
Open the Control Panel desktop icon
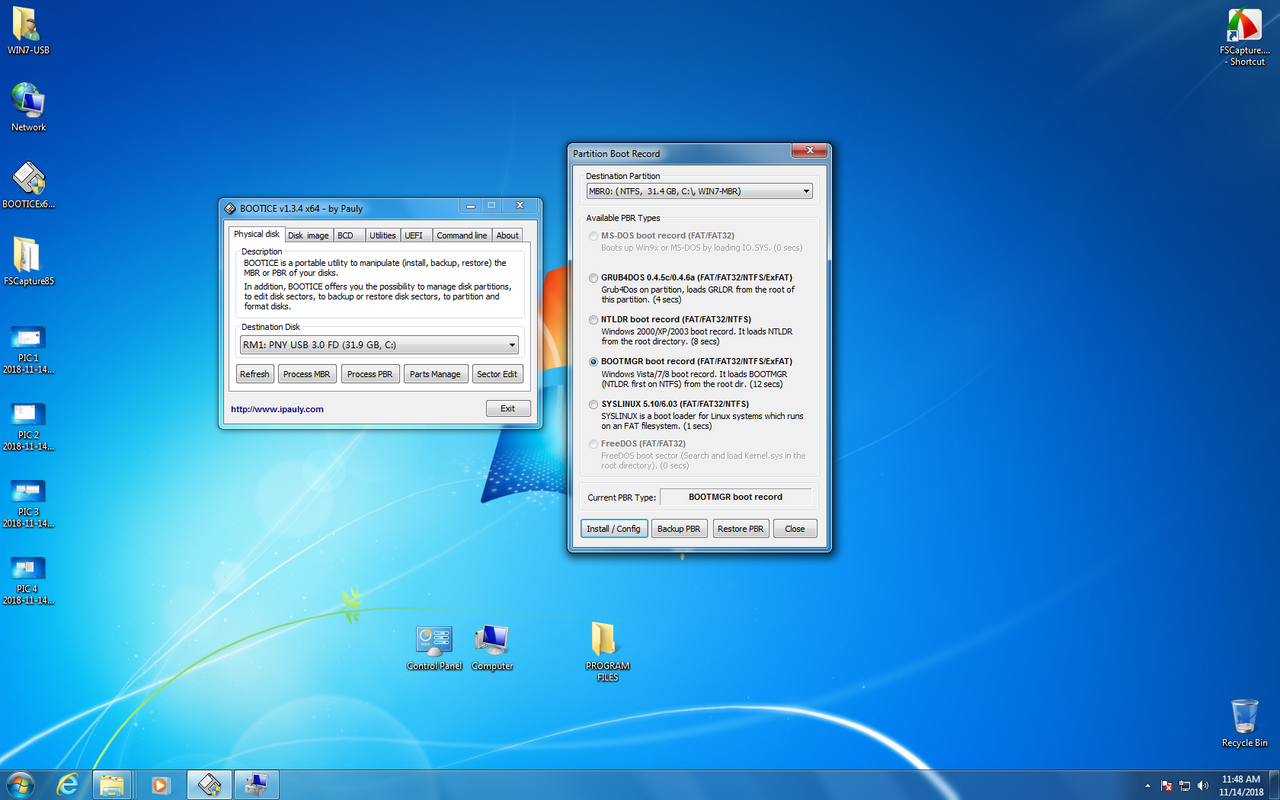coord(435,647)
